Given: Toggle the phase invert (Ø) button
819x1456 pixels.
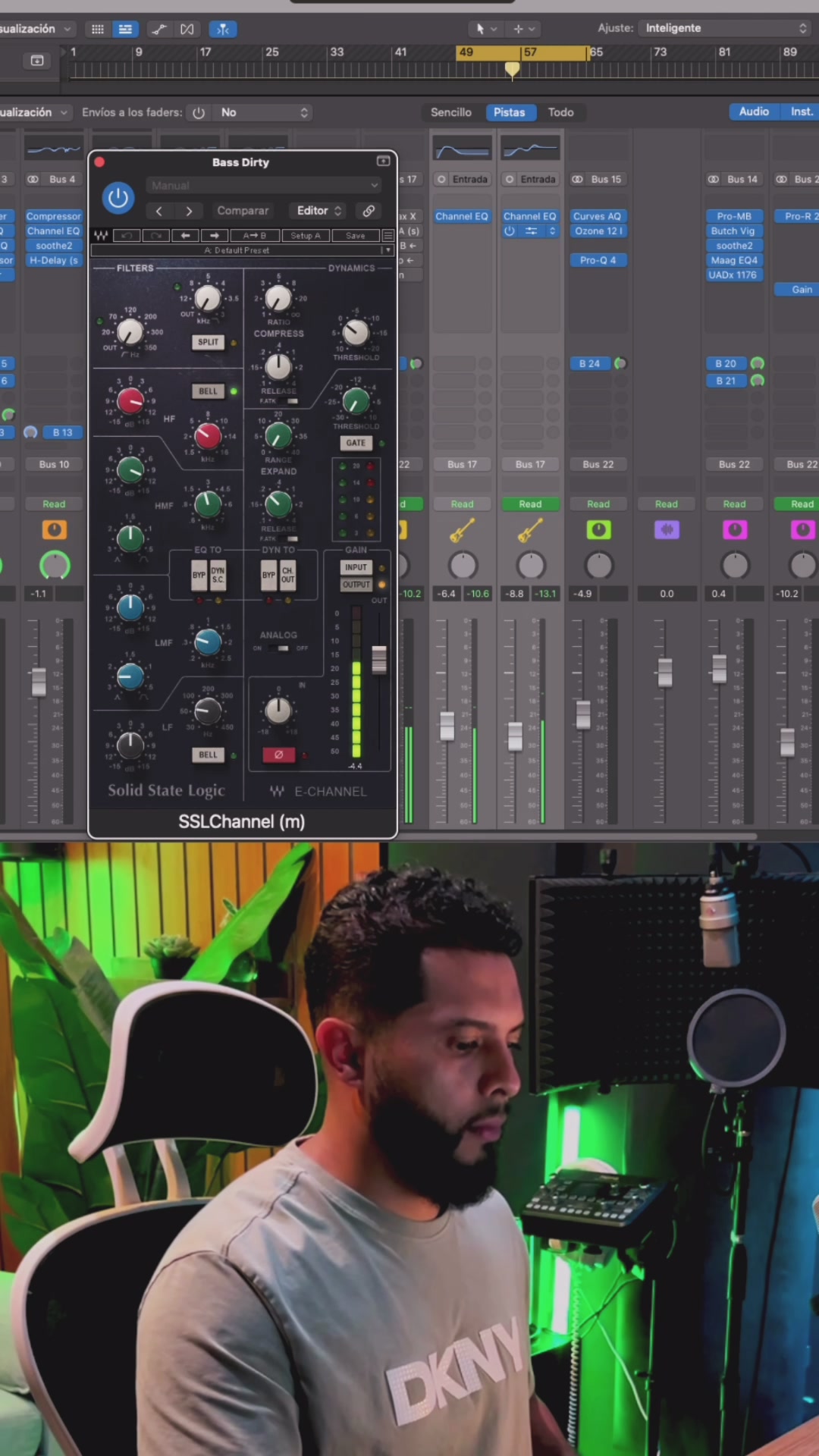Looking at the screenshot, I should [x=278, y=755].
